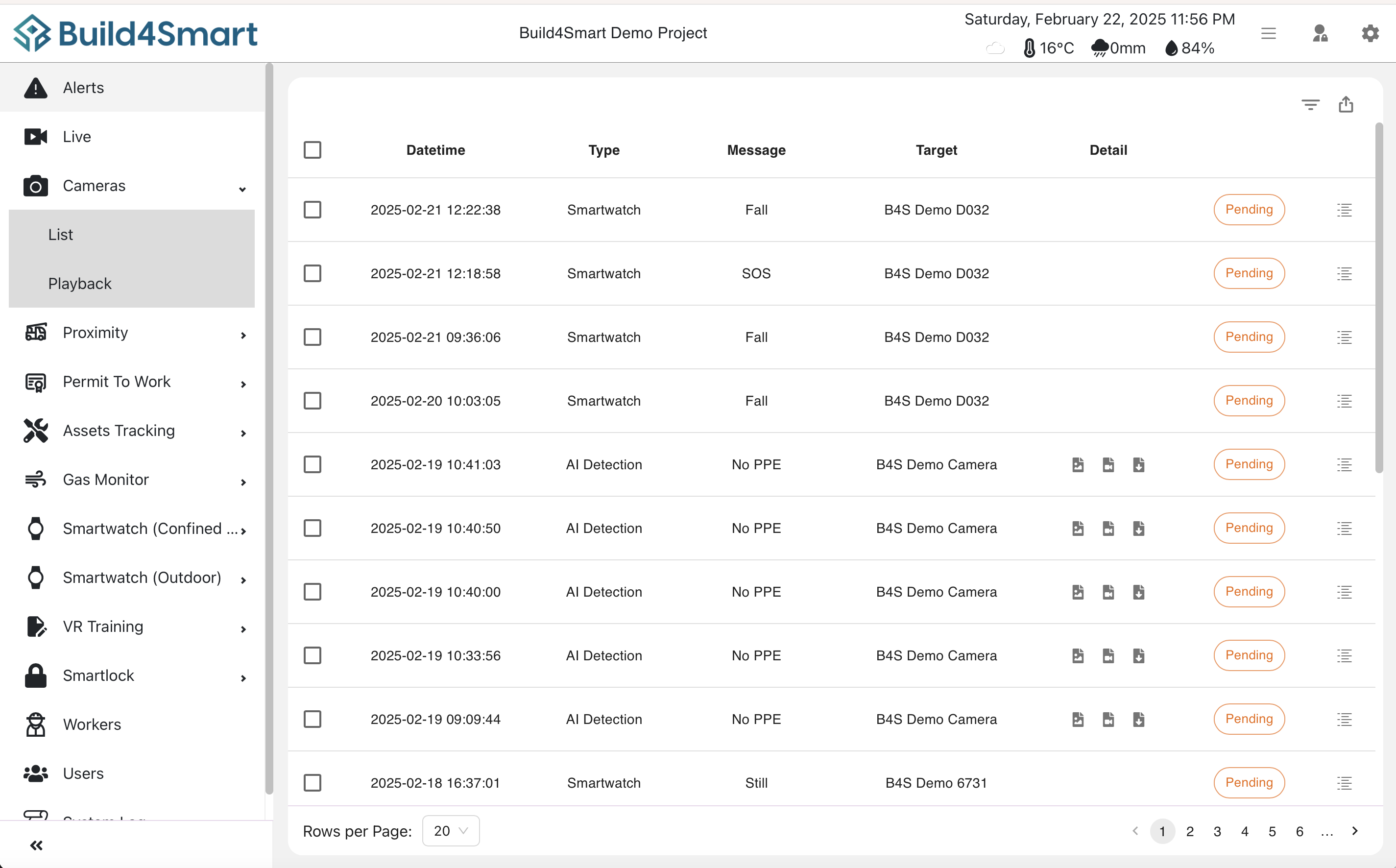Select the checkbox for the SOS alert row
Viewport: 1396px width, 868px height.
coord(313,273)
